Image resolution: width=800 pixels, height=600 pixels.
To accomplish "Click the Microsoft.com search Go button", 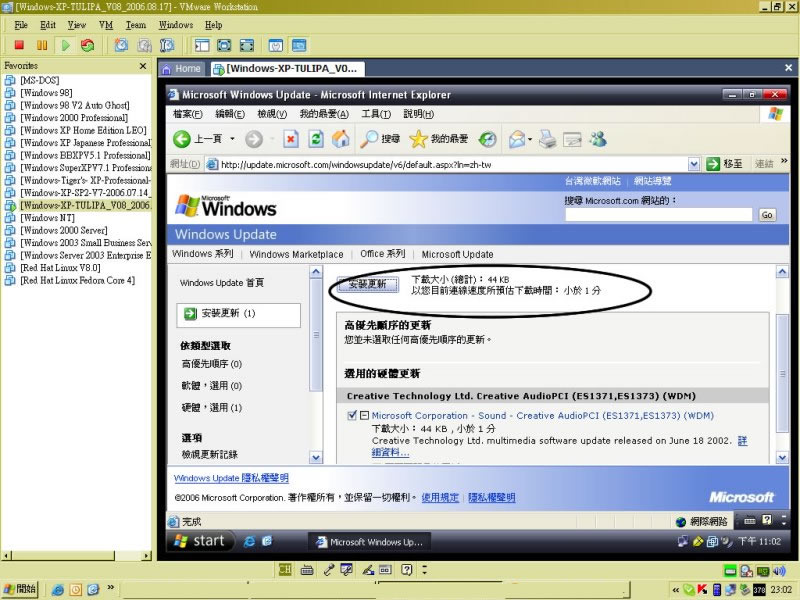I will tap(767, 215).
